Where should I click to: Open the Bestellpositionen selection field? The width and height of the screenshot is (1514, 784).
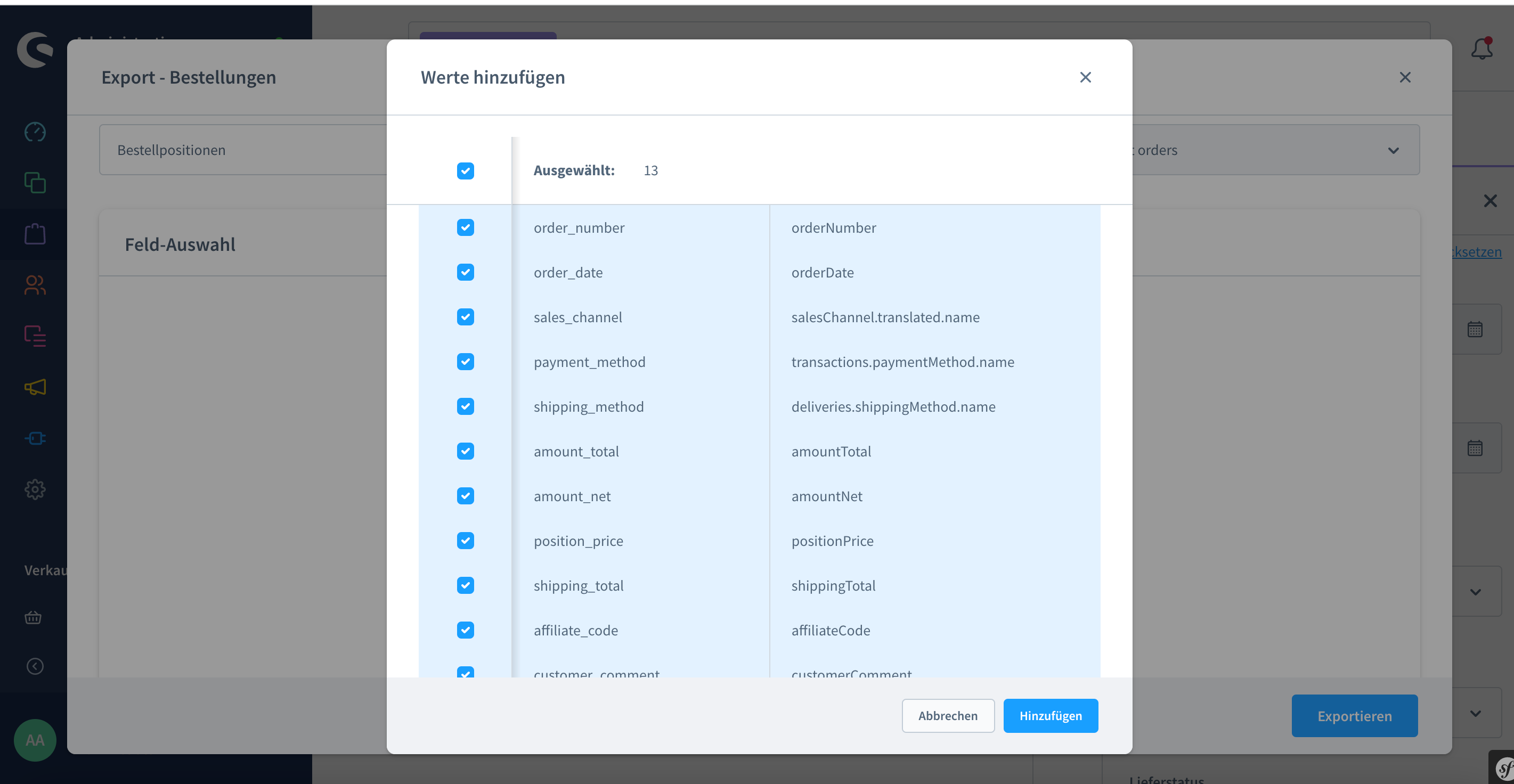pos(243,150)
